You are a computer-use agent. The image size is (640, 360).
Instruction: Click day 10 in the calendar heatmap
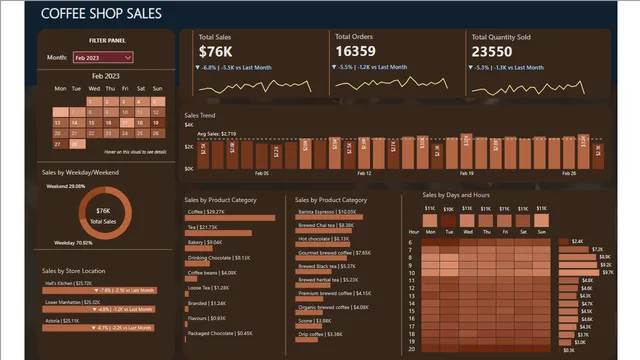coord(126,112)
